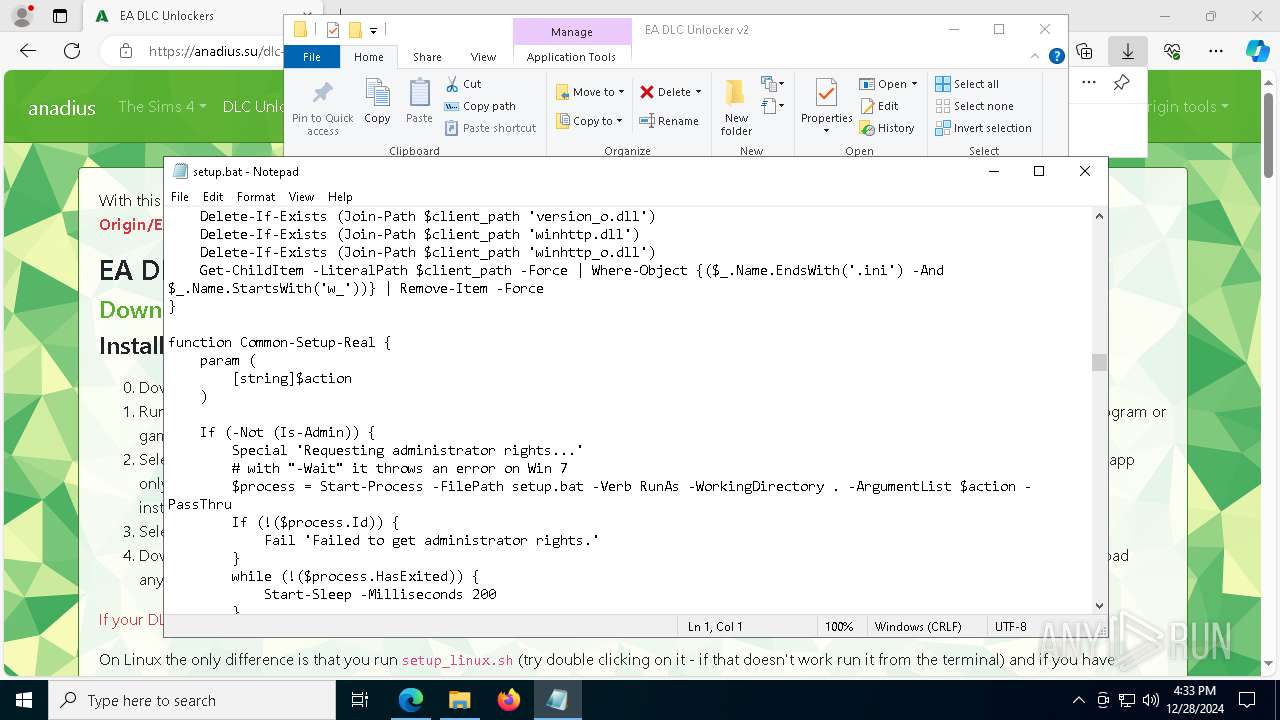Open Firefox from taskbar
Screen dimensions: 1280x720
(x=509, y=700)
